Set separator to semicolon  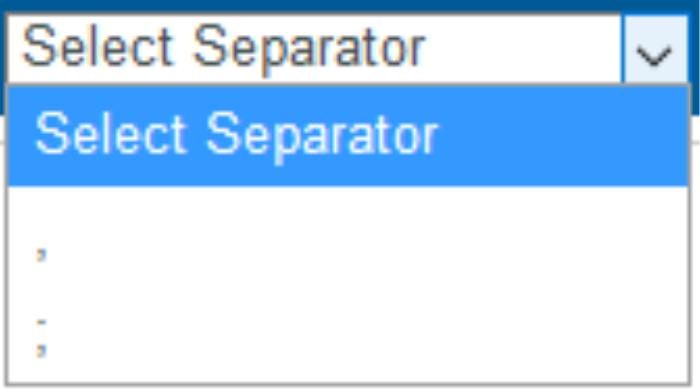348,335
